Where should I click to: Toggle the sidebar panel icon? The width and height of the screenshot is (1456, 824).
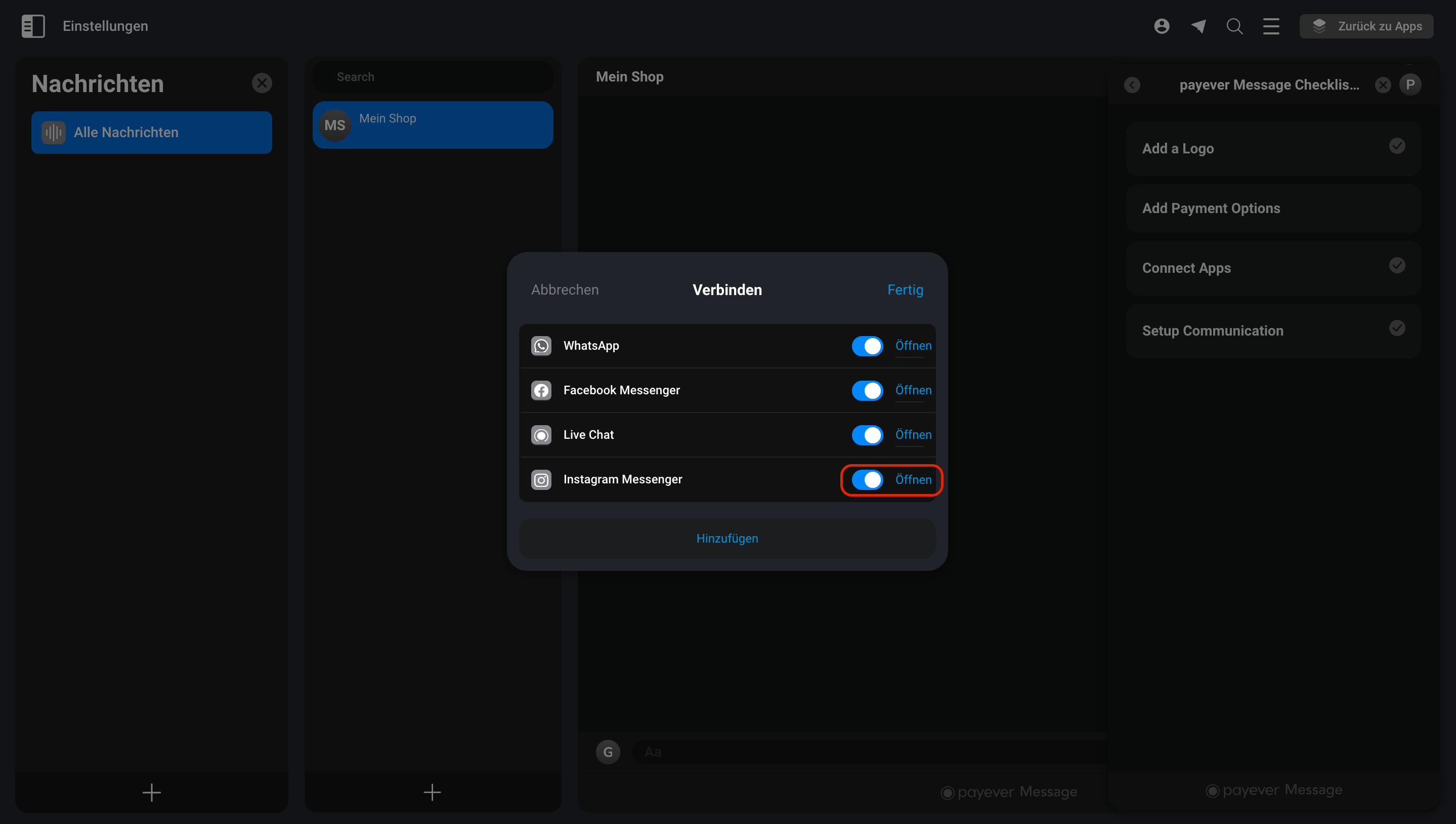(33, 26)
